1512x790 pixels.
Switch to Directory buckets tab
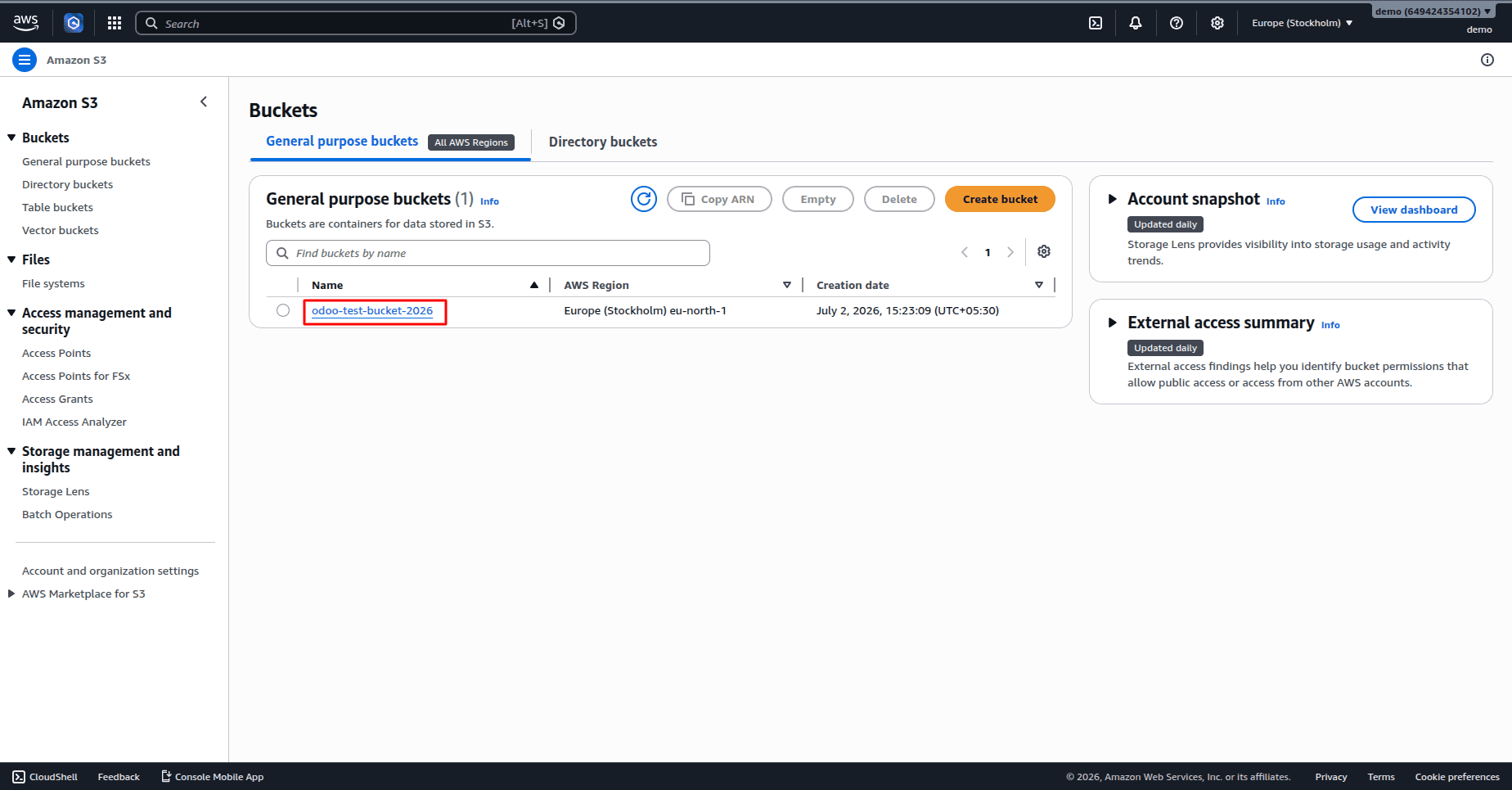pos(603,142)
